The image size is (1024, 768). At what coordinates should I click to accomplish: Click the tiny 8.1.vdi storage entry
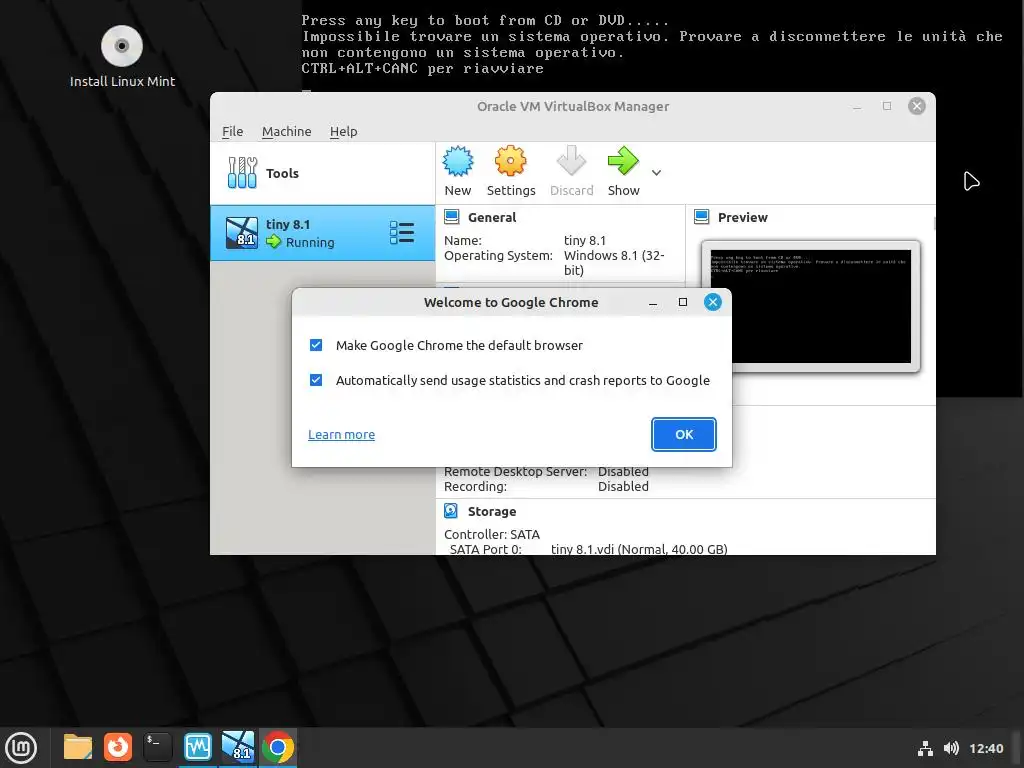[x=639, y=549]
